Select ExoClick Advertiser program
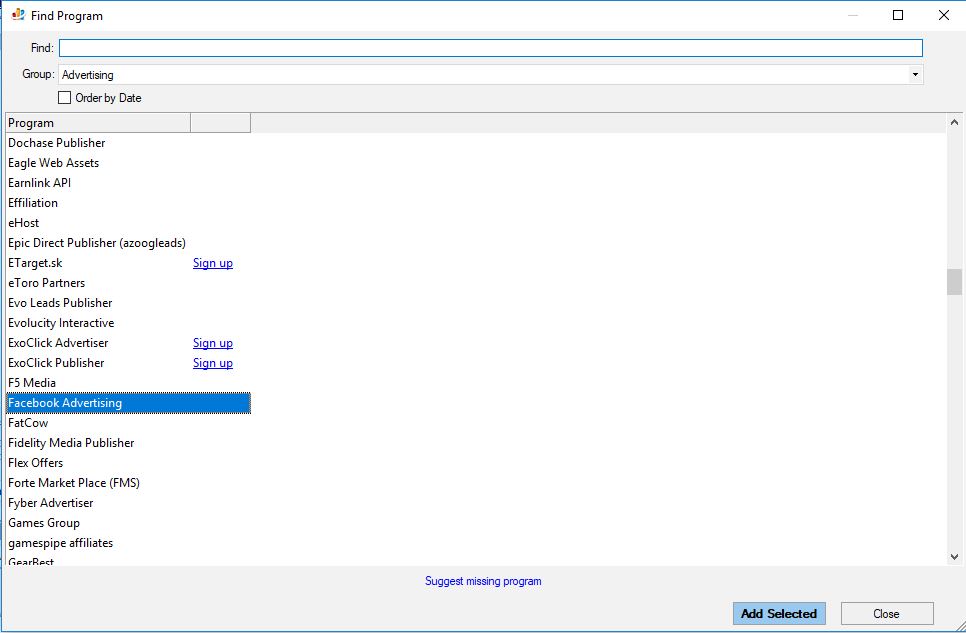 [x=58, y=343]
